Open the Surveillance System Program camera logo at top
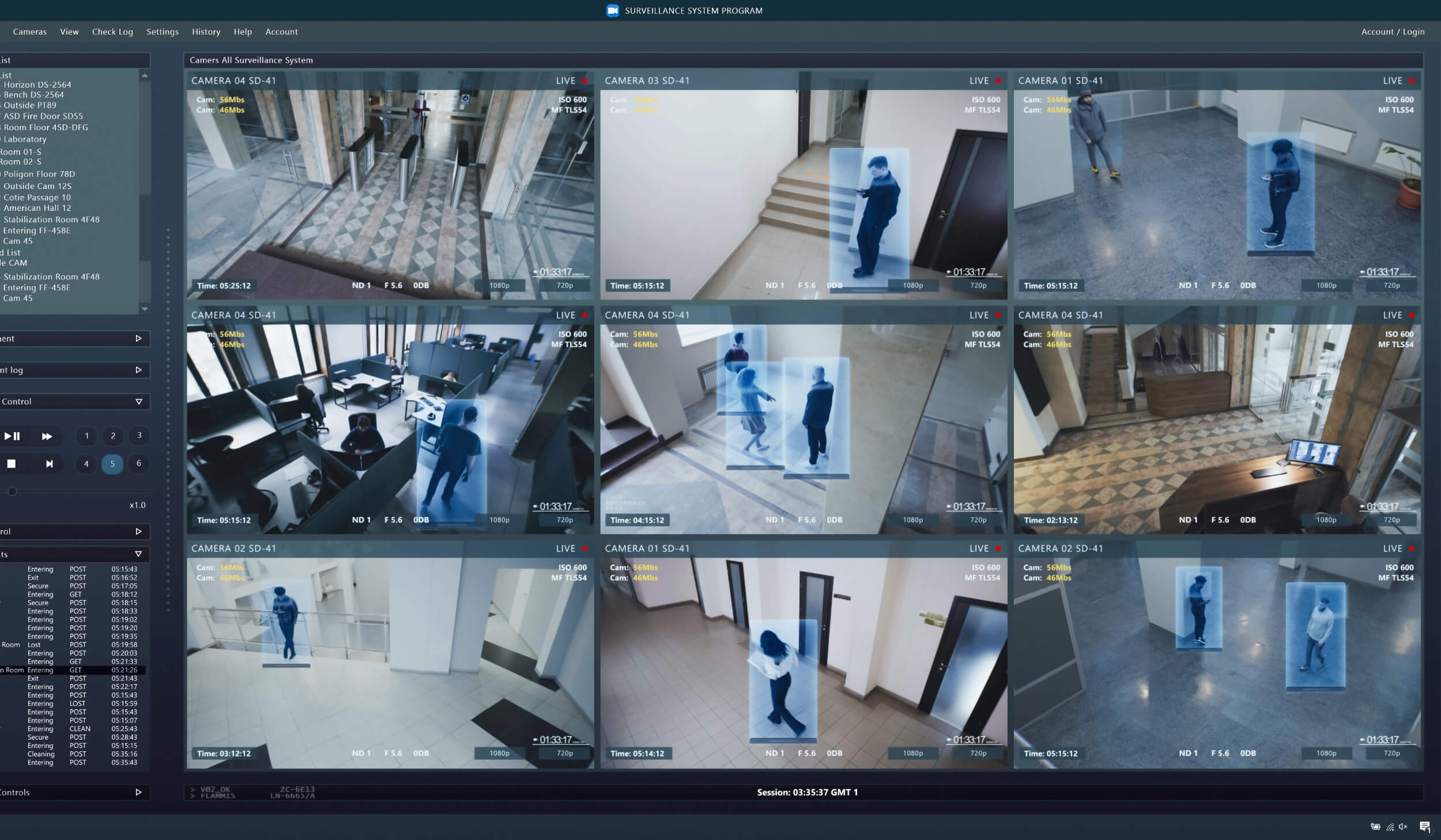This screenshot has height=840, width=1441. coord(612,10)
